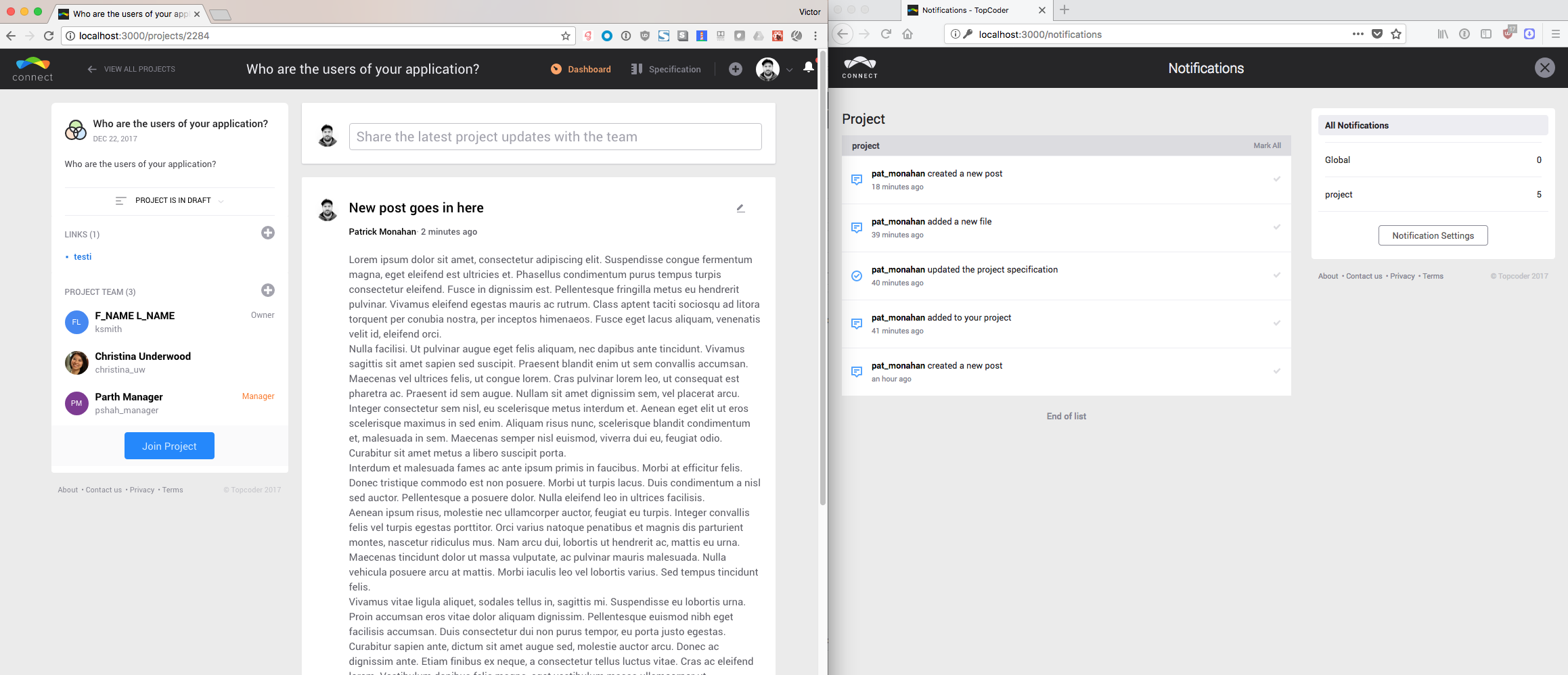Save to Pocket in Firefox address bar

[x=1377, y=34]
